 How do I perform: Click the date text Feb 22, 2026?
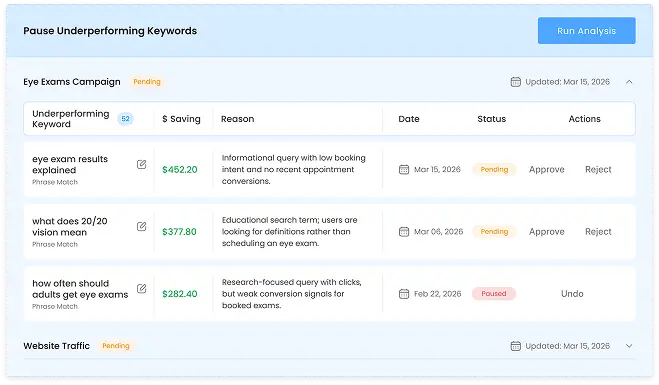(438, 294)
